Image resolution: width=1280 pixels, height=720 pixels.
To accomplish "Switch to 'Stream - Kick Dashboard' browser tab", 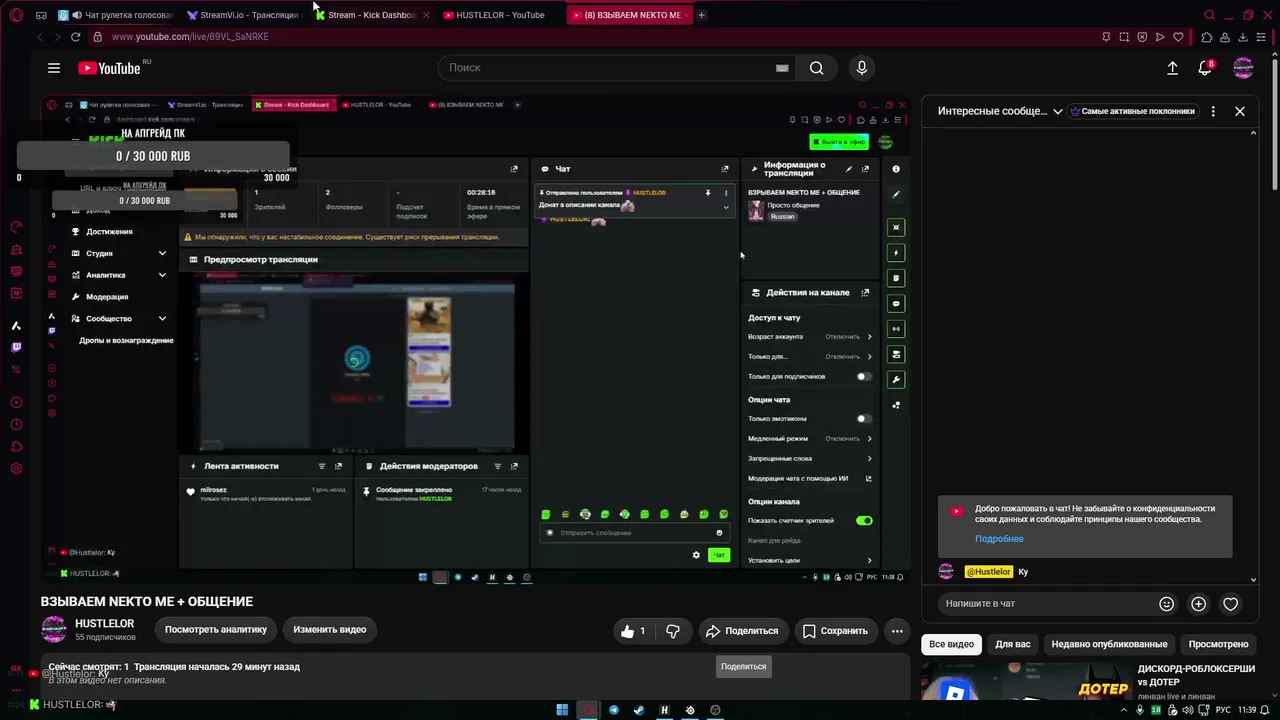I will coord(372,15).
